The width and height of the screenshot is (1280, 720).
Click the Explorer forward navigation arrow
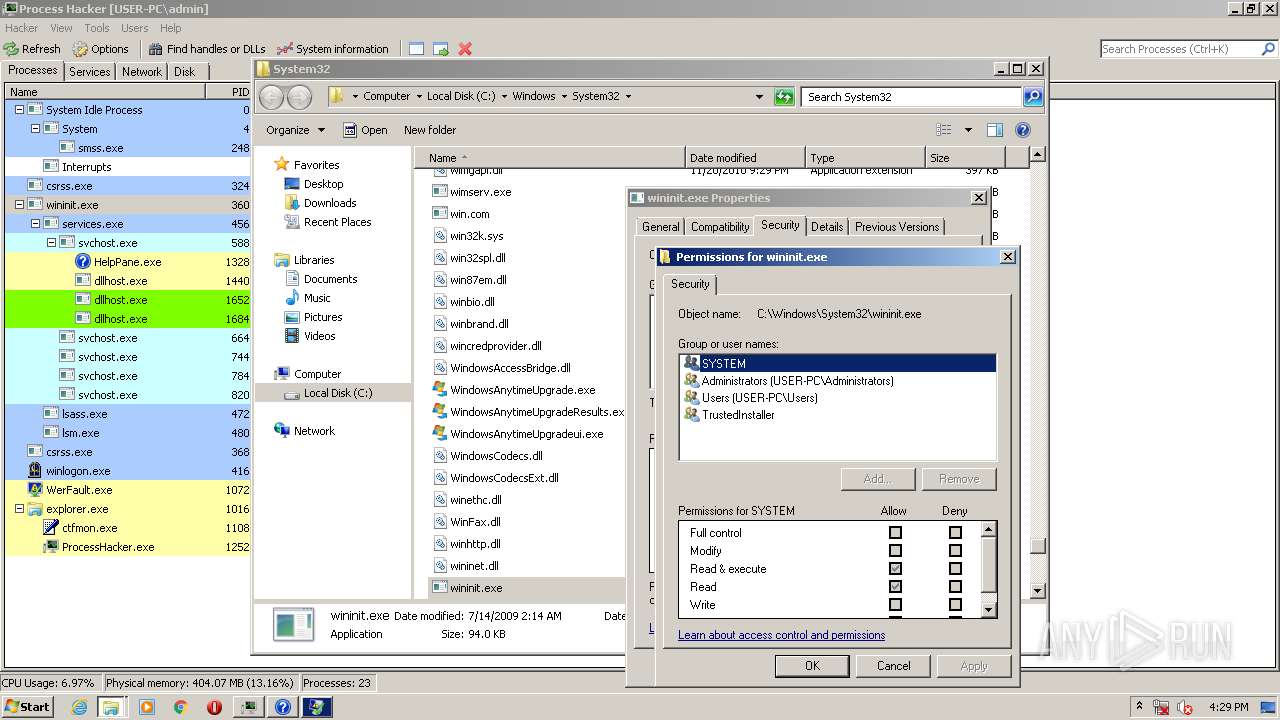[299, 97]
